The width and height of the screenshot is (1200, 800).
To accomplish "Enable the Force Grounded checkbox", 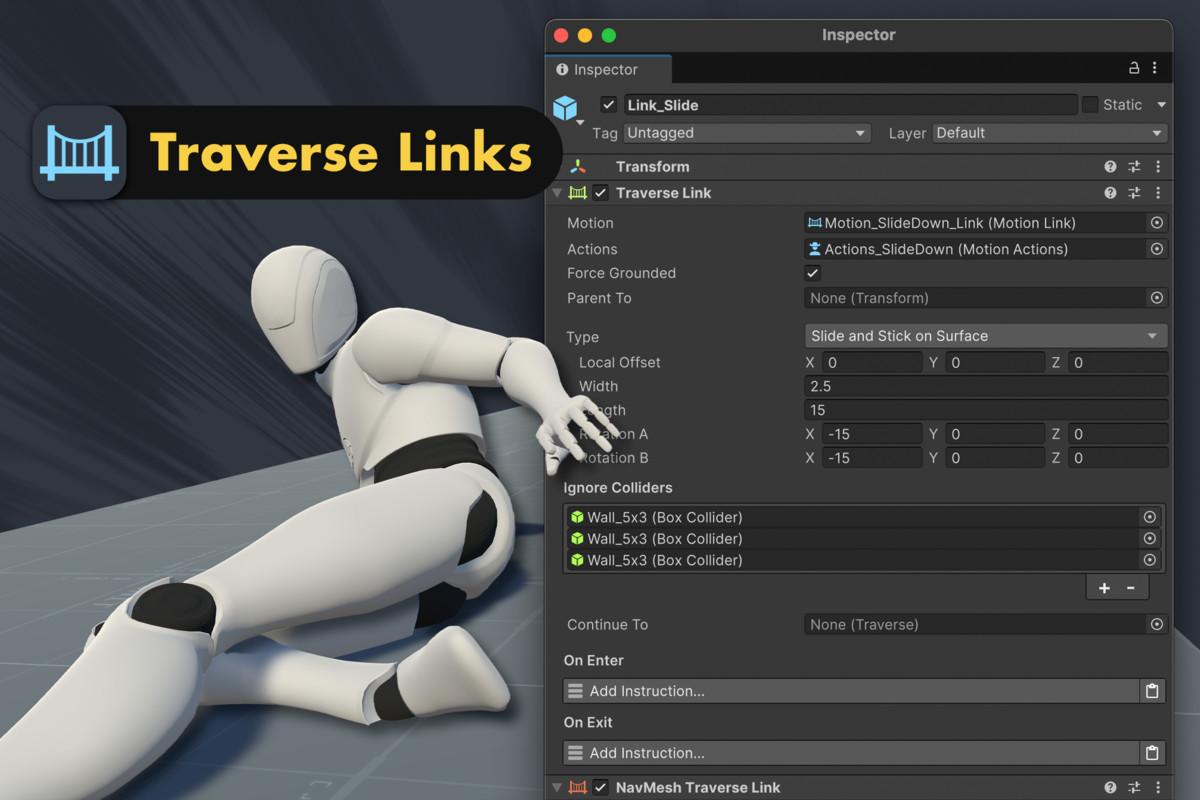I will [x=812, y=272].
